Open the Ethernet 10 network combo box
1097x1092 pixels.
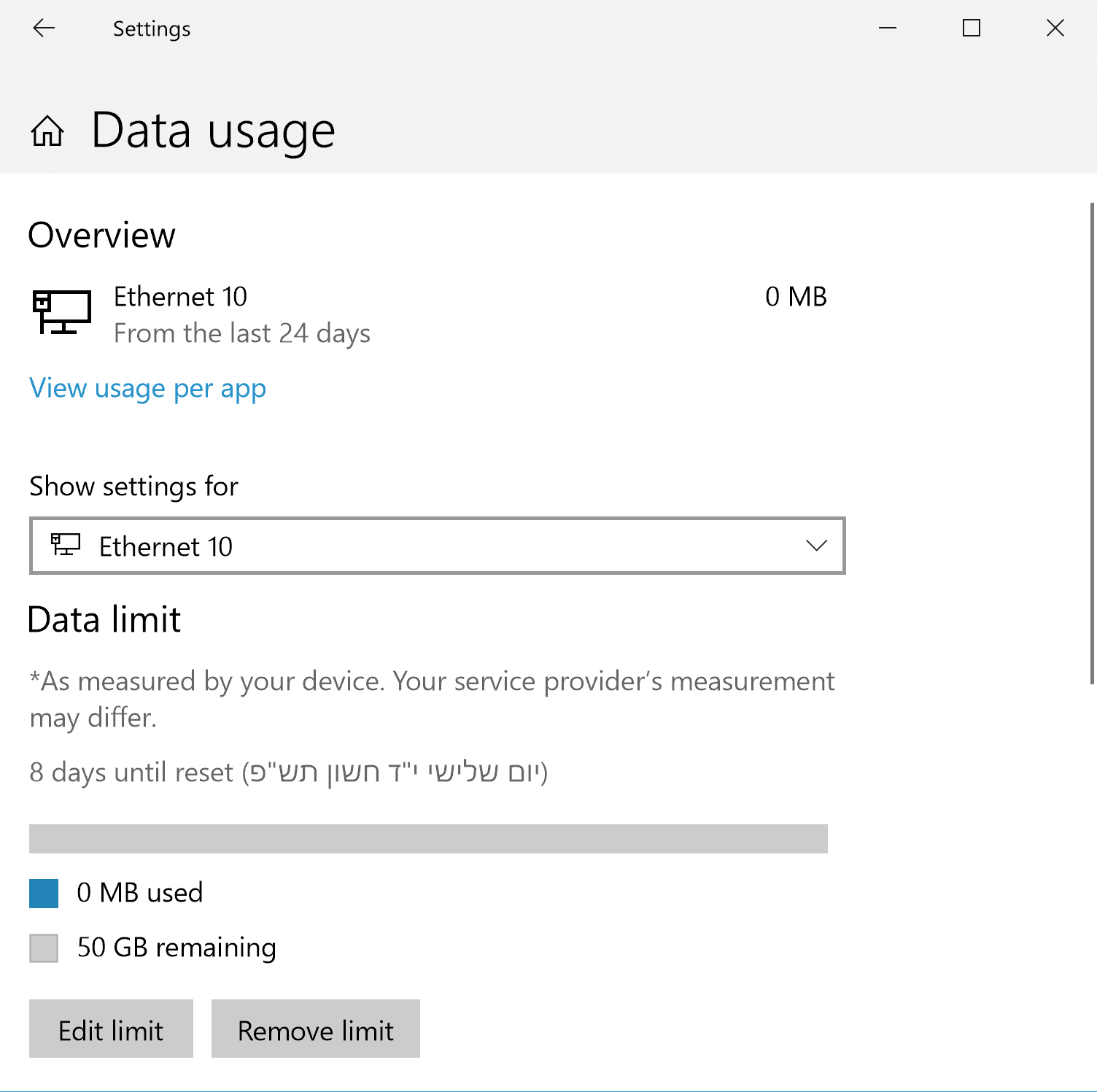[x=438, y=546]
